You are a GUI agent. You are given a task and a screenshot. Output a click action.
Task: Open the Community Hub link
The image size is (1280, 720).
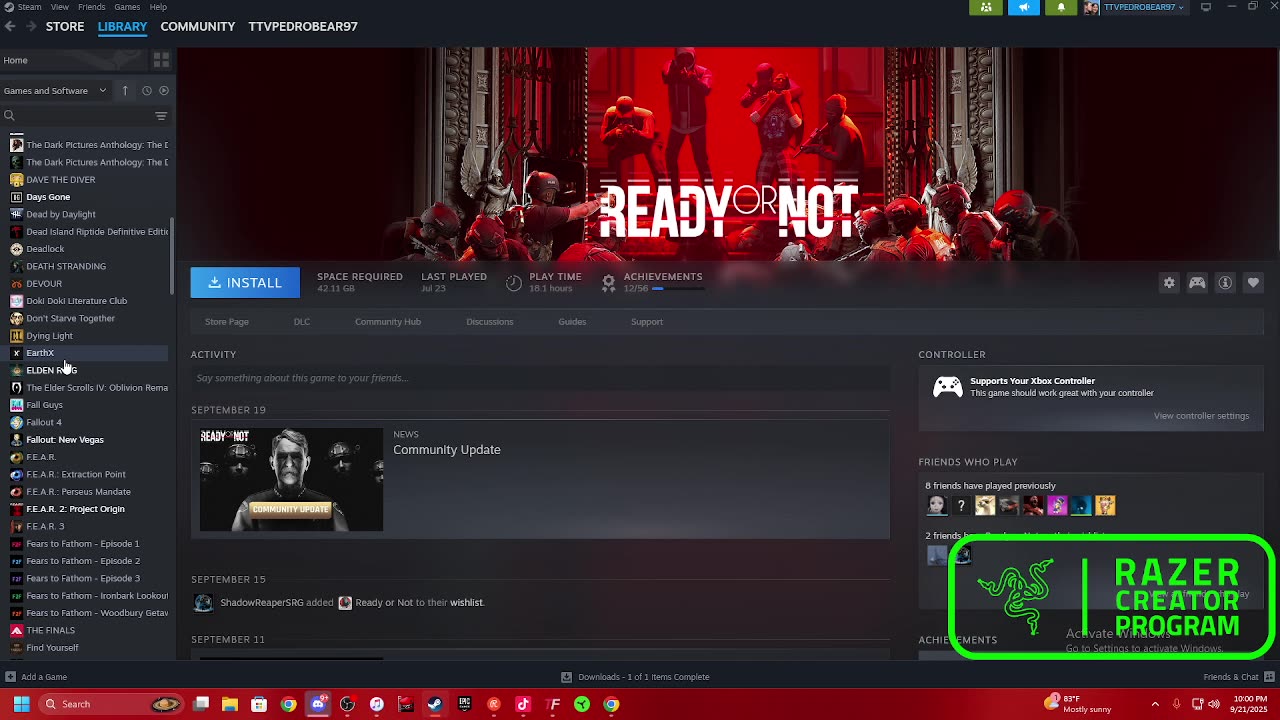coord(388,322)
